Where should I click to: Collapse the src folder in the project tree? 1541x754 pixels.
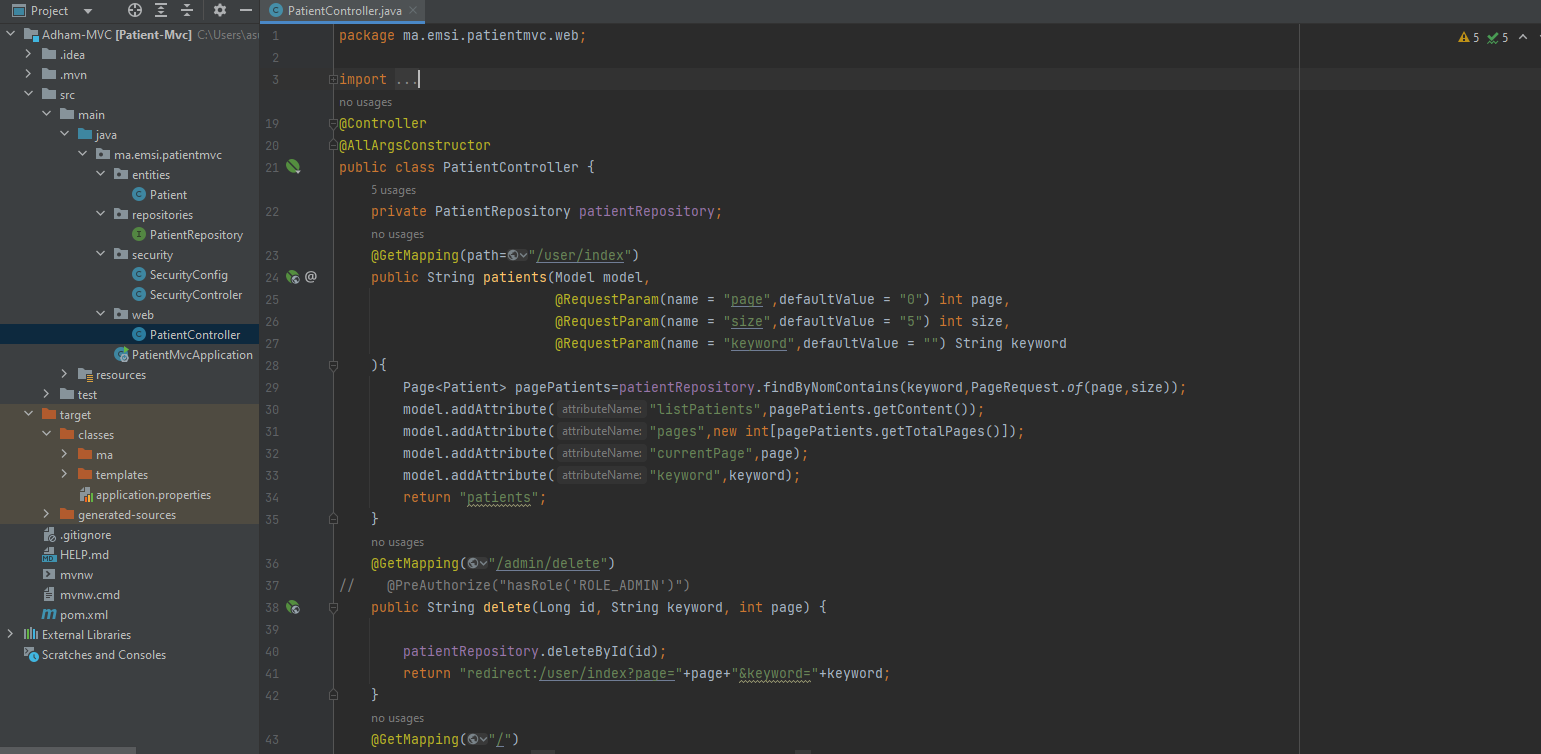click(27, 94)
